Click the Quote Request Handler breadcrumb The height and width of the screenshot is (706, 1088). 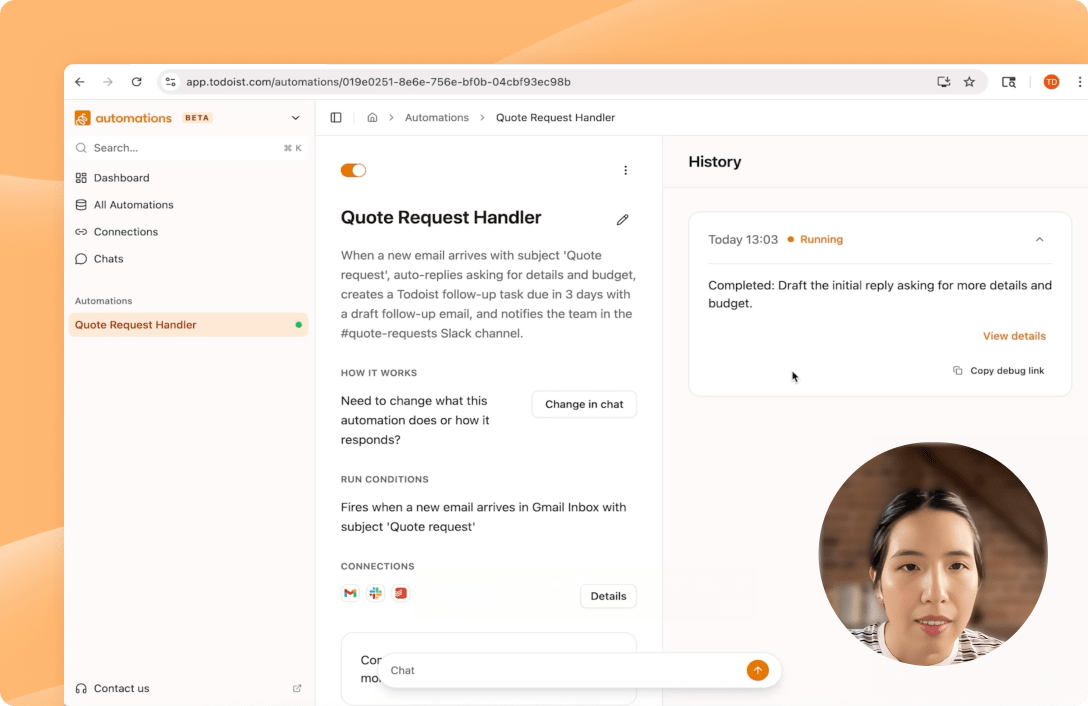pos(555,118)
